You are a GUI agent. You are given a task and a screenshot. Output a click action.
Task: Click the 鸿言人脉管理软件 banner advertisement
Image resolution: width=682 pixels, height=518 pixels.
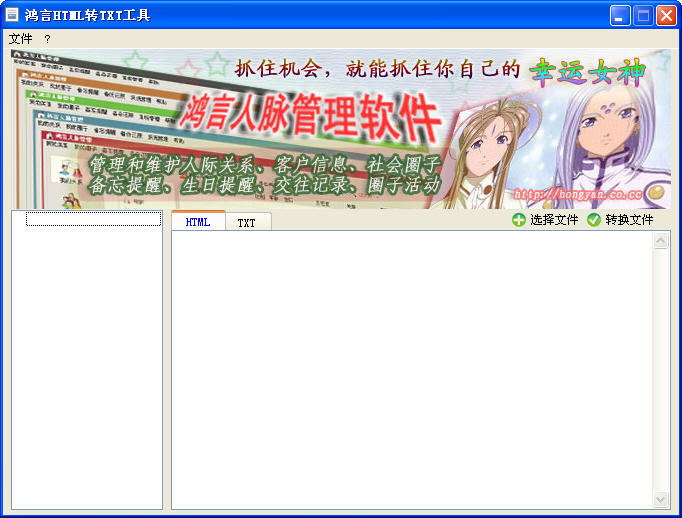click(341, 129)
